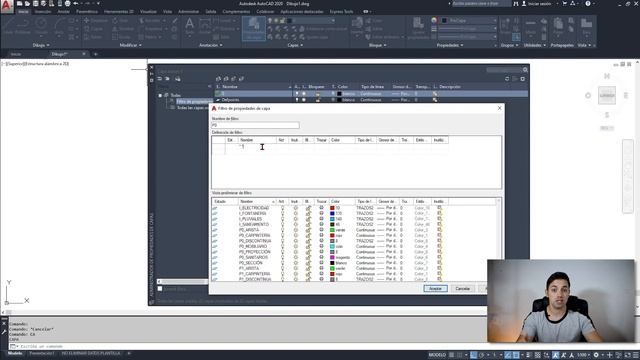Click the Cancelar button
Screen dimensions: 640x360
click(462, 289)
